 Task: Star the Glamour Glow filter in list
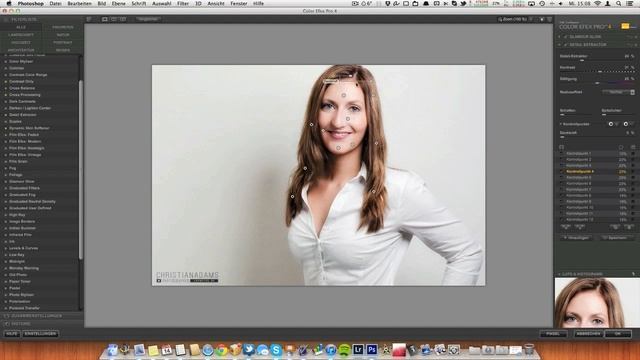point(6,181)
